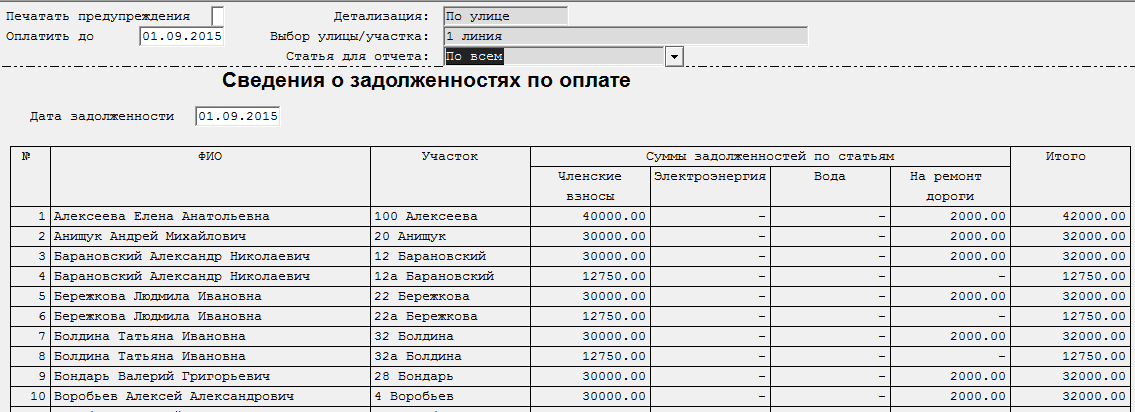Viewport: 1135px width, 412px height.
Task: Click the На ремонт дороги column header
Action: coord(950,186)
